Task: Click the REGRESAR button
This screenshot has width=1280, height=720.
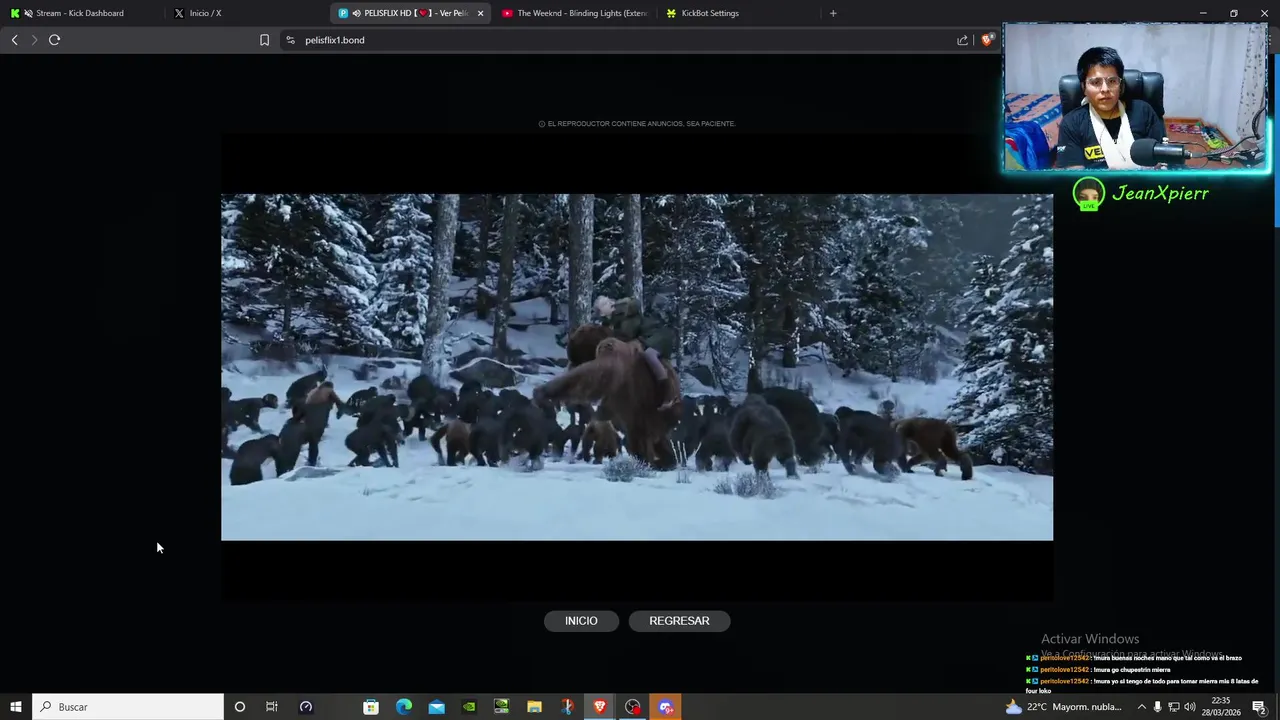Action: click(x=679, y=621)
